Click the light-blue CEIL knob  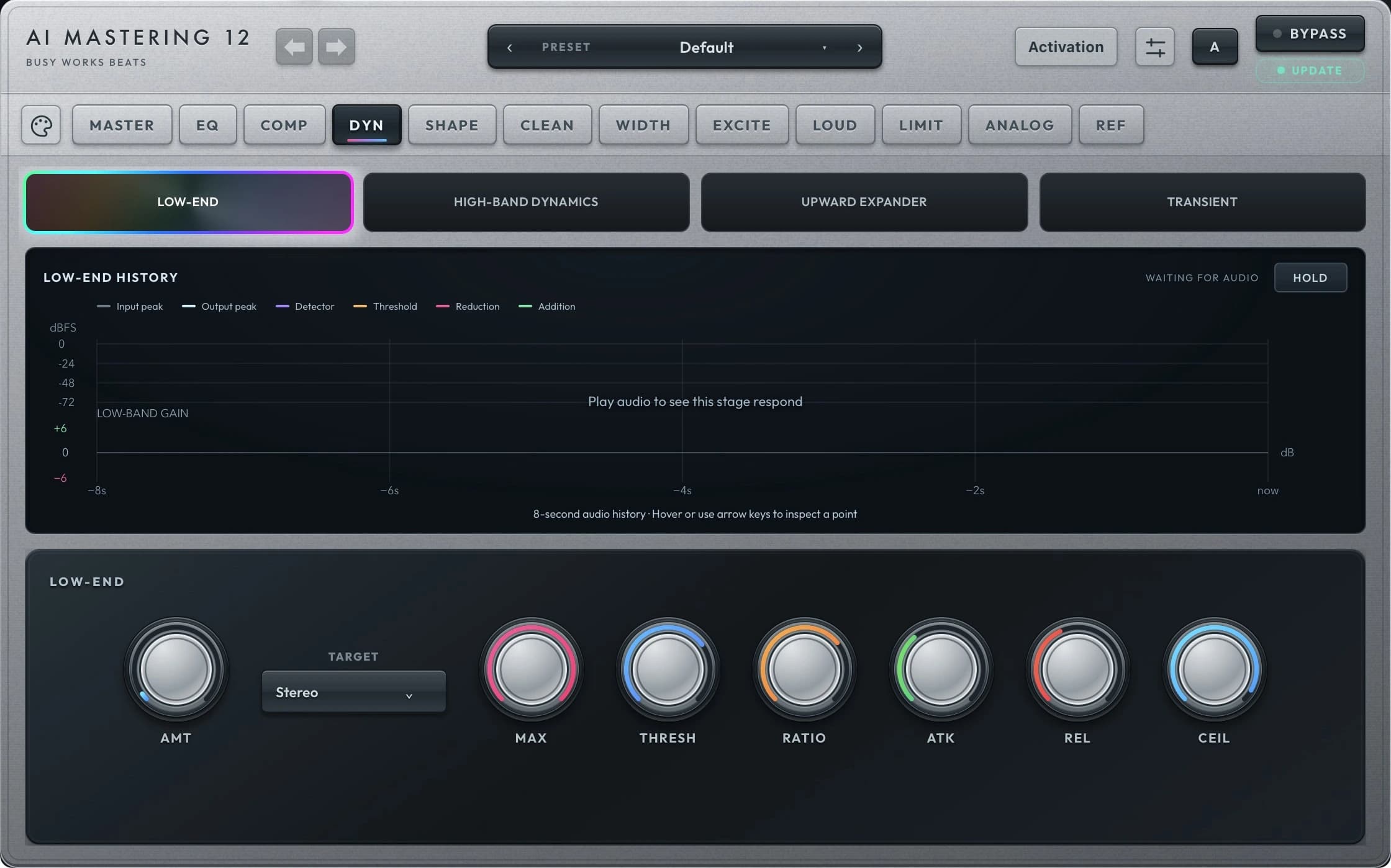(x=1214, y=669)
